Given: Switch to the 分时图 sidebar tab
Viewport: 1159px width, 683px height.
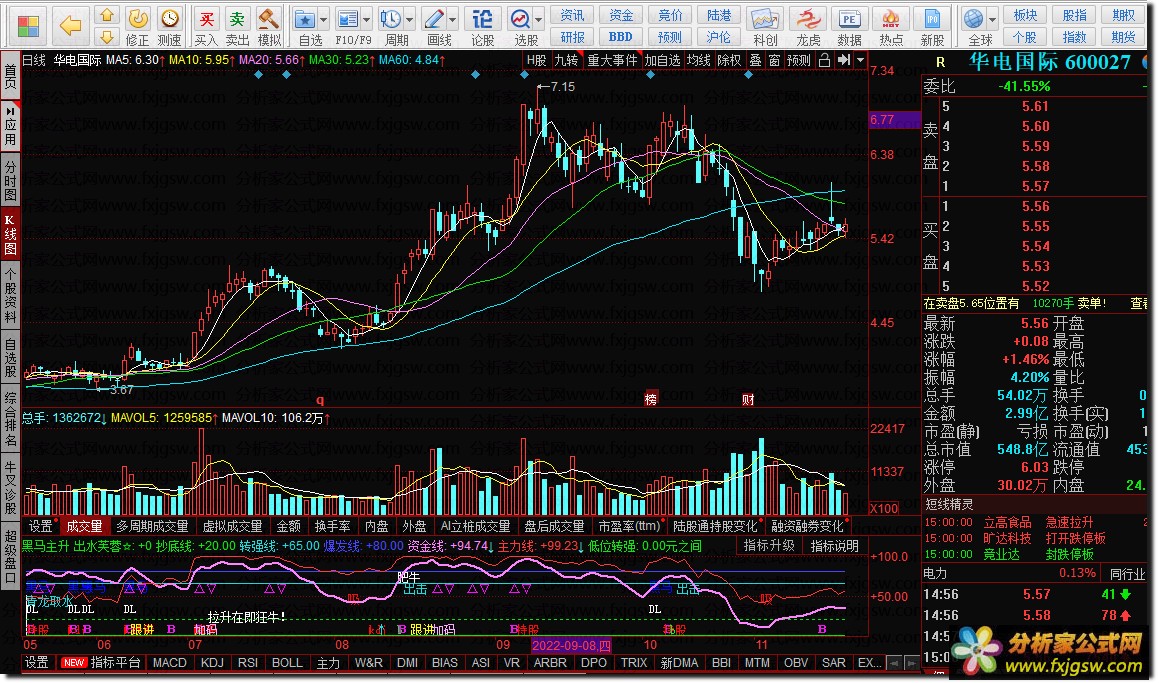Looking at the screenshot, I should click(10, 180).
